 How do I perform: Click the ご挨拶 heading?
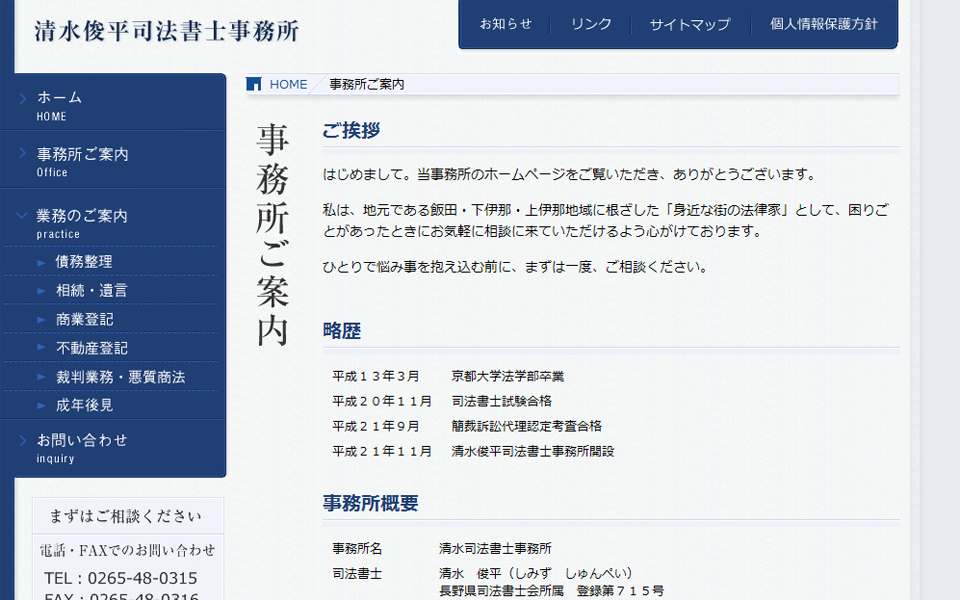pos(351,130)
